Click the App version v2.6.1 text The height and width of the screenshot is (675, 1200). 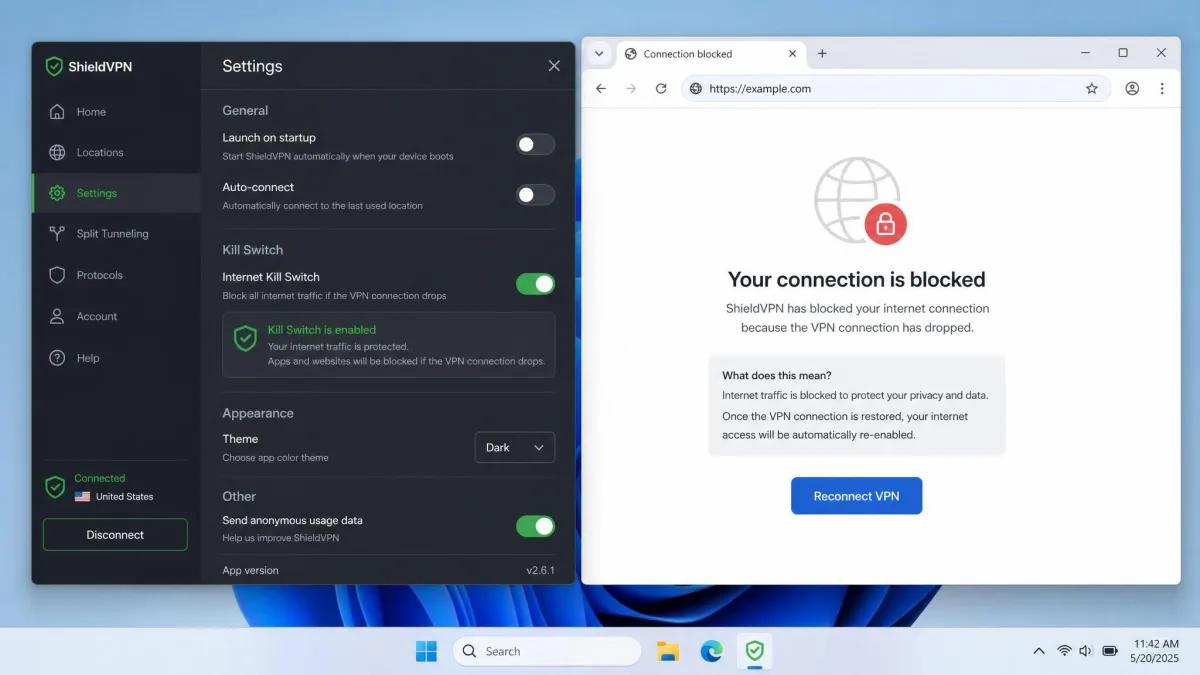point(388,570)
